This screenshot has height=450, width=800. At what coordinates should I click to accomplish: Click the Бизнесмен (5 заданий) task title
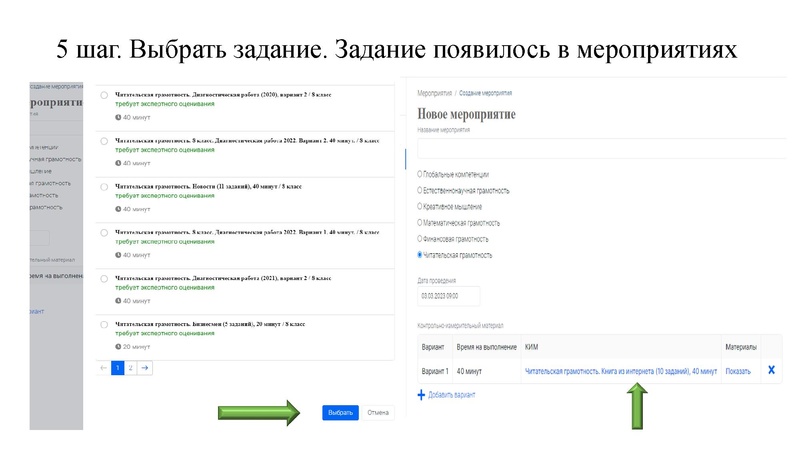[x=210, y=324]
